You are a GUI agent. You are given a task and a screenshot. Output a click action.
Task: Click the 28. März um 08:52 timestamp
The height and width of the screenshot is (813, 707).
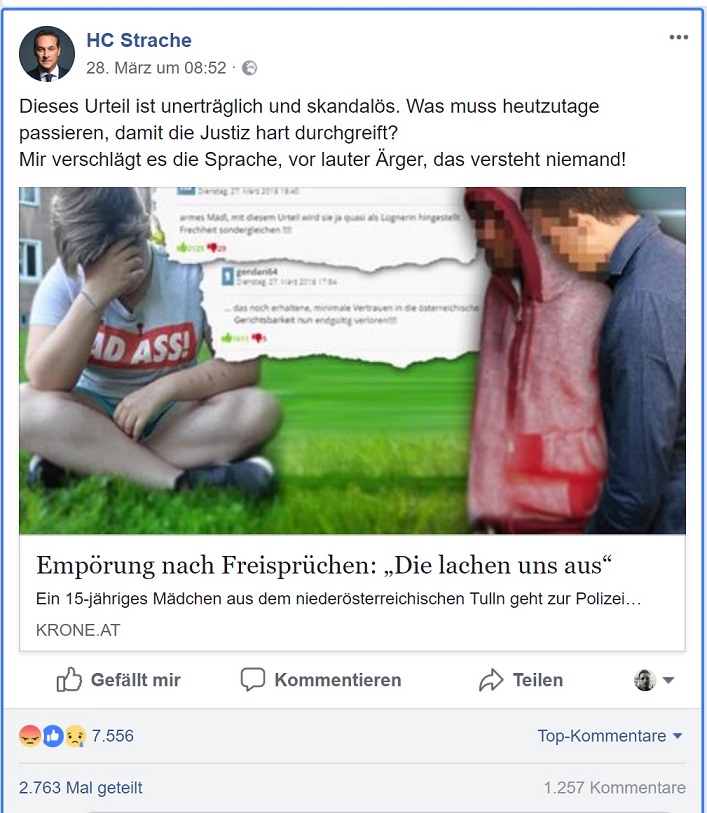tap(156, 68)
